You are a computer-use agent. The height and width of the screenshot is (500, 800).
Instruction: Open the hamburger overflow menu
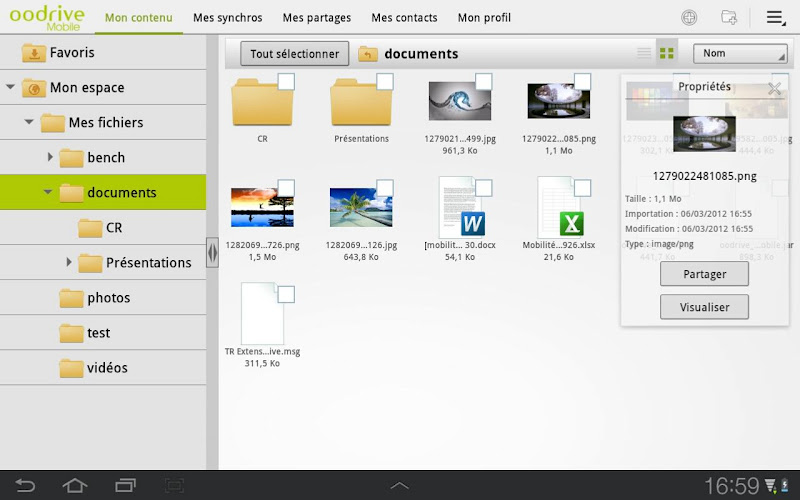pos(775,17)
